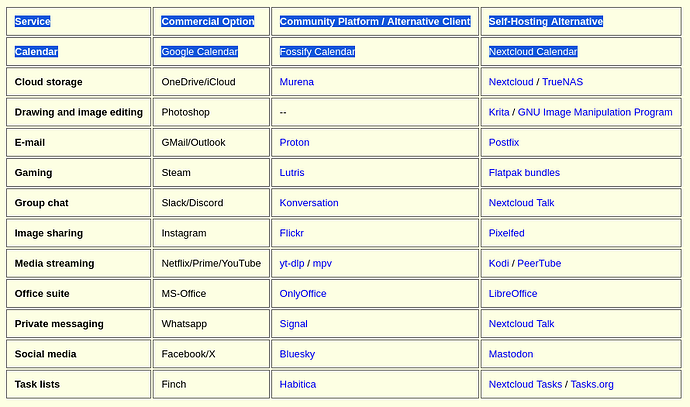The width and height of the screenshot is (690, 407).
Task: Open the TrueNAS link
Action: click(x=562, y=82)
